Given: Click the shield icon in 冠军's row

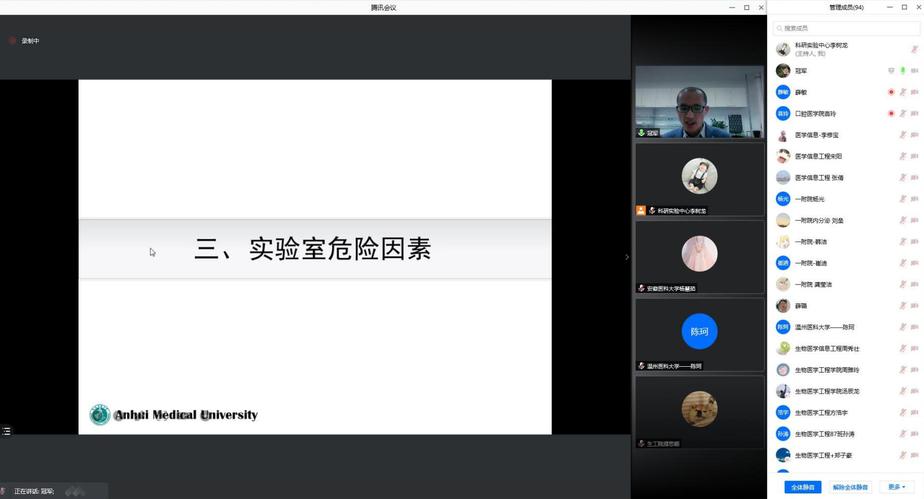Looking at the screenshot, I should pos(891,71).
